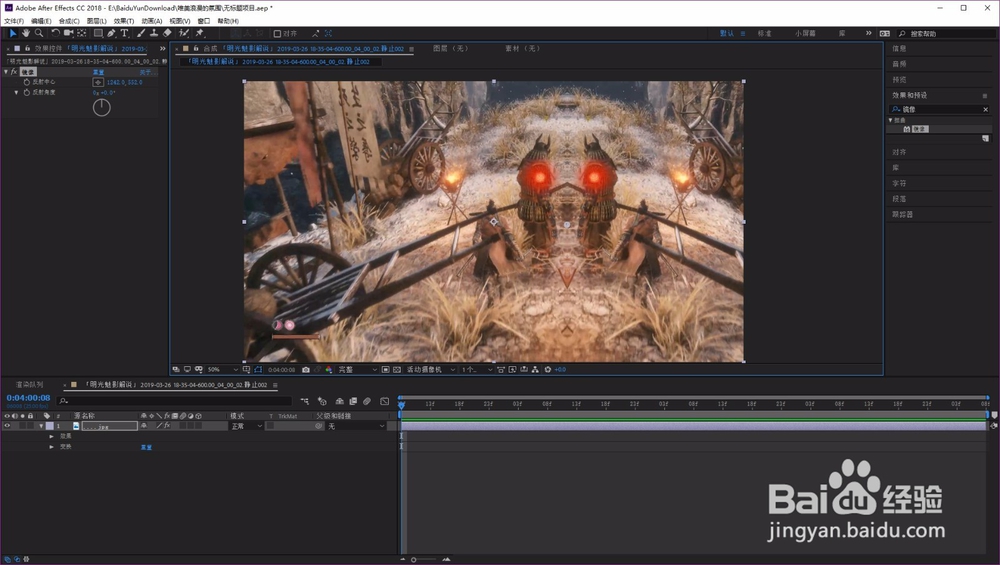
Task: Select the Clone Stamp tool
Action: (x=154, y=33)
